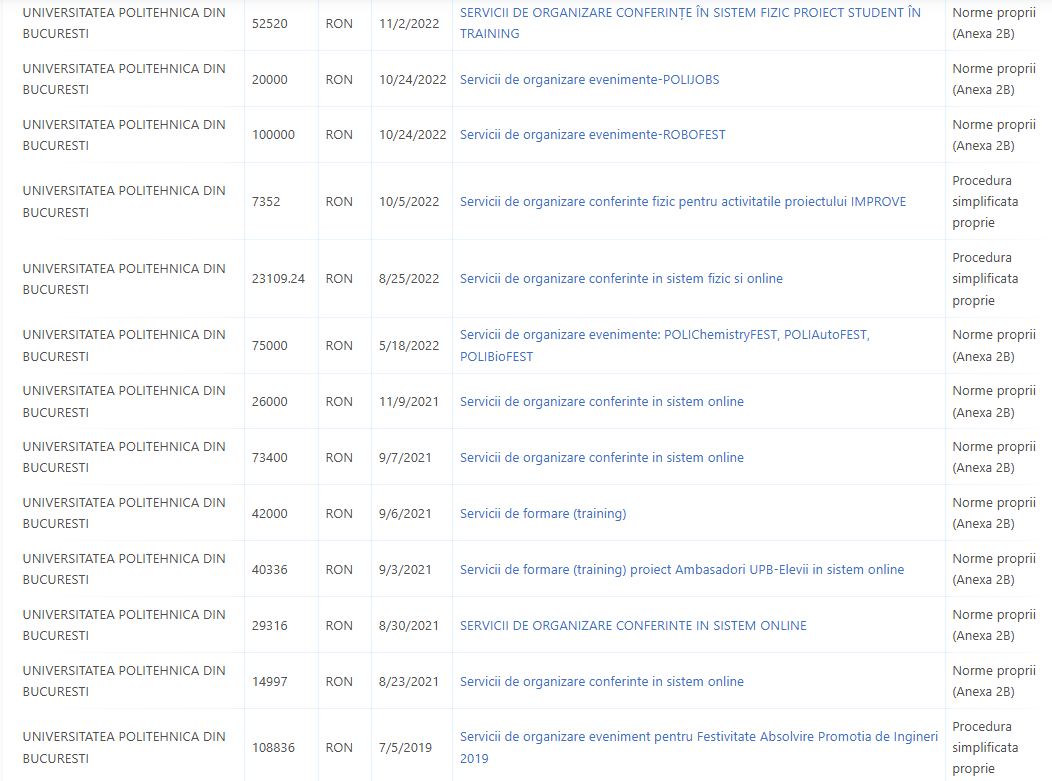1052x781 pixels.
Task: Open the Servicii de organizare evenimente-ROBOFEST link
Action: 592,134
